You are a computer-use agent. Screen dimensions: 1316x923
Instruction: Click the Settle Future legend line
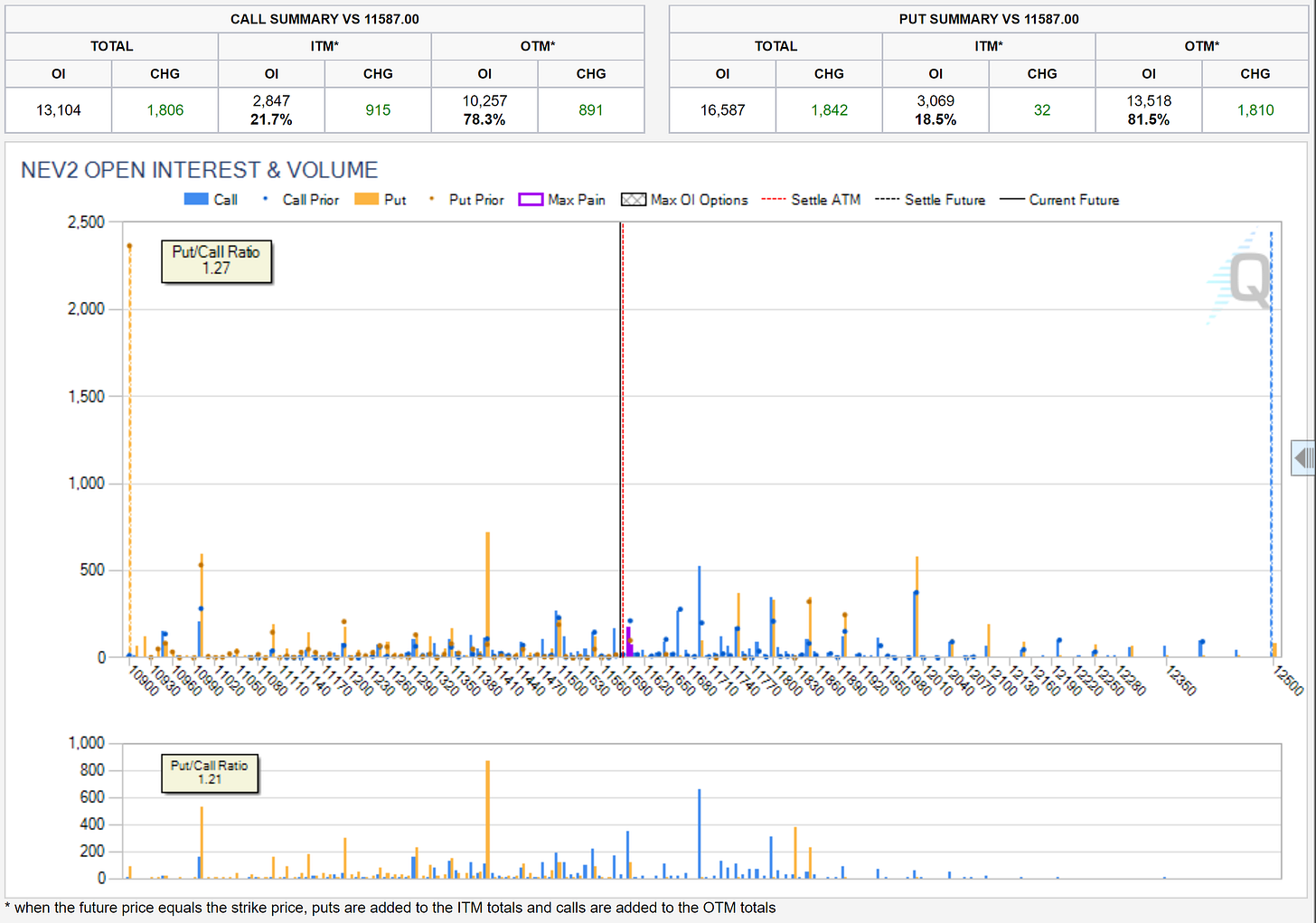pyautogui.click(x=888, y=200)
